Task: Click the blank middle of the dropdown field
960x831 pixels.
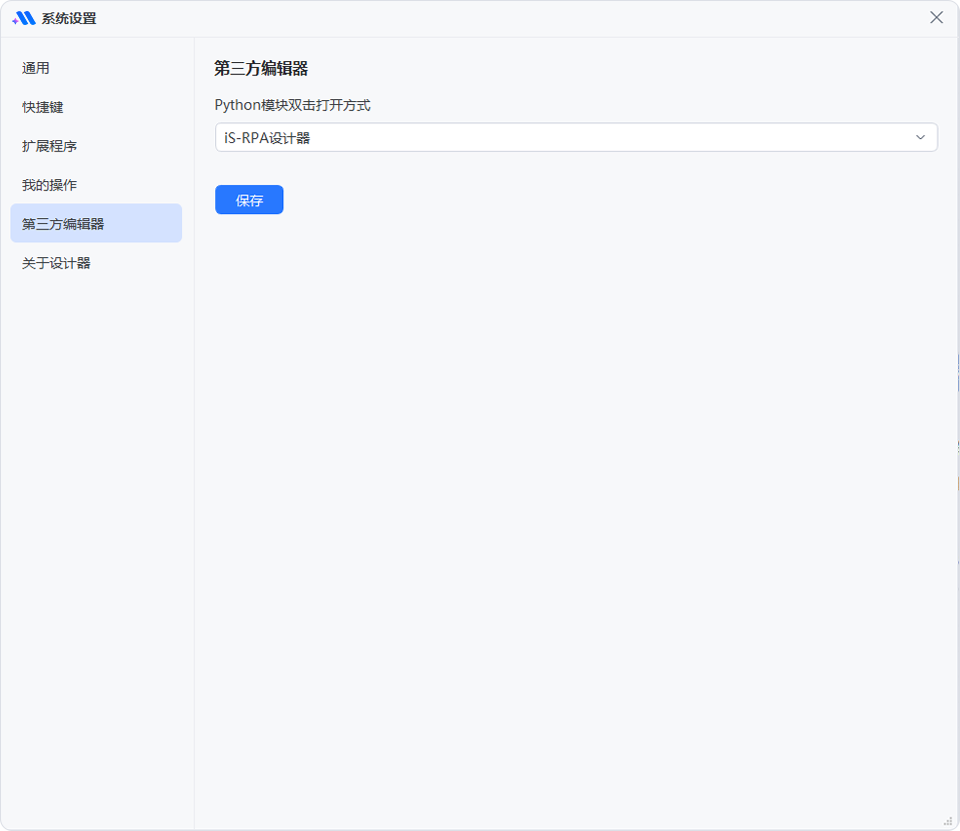Action: [600, 138]
